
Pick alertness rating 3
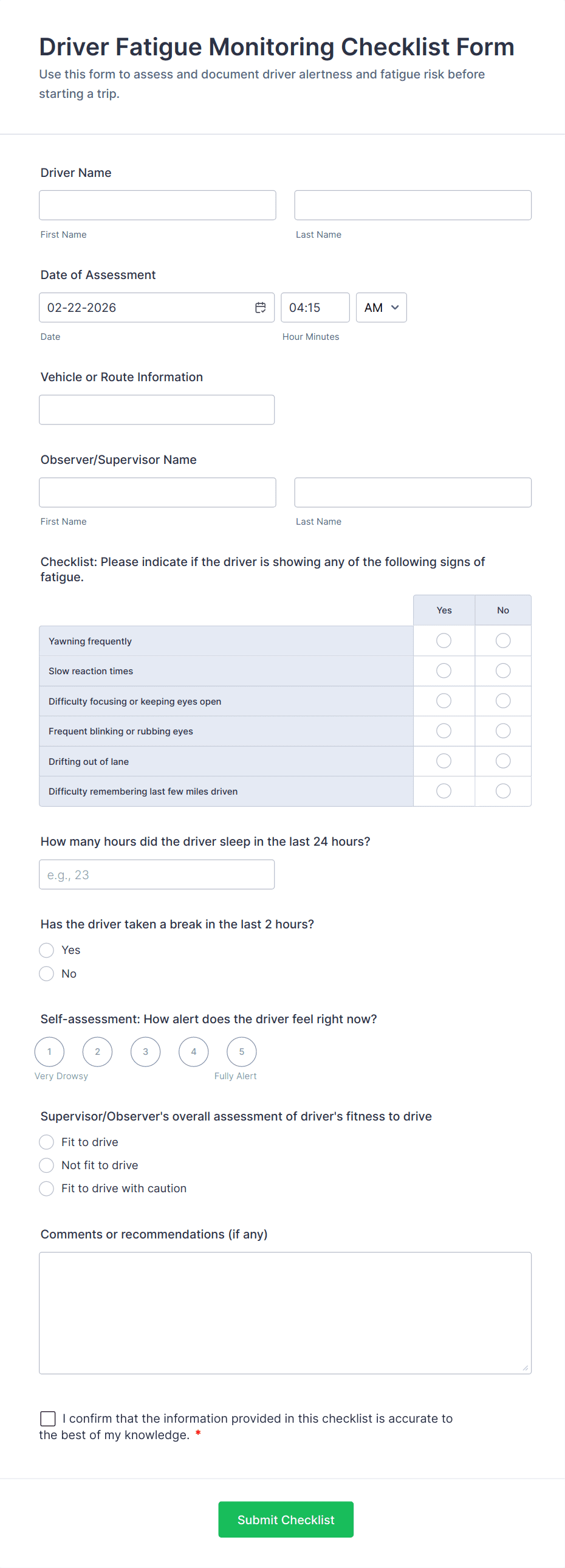[x=145, y=1052]
